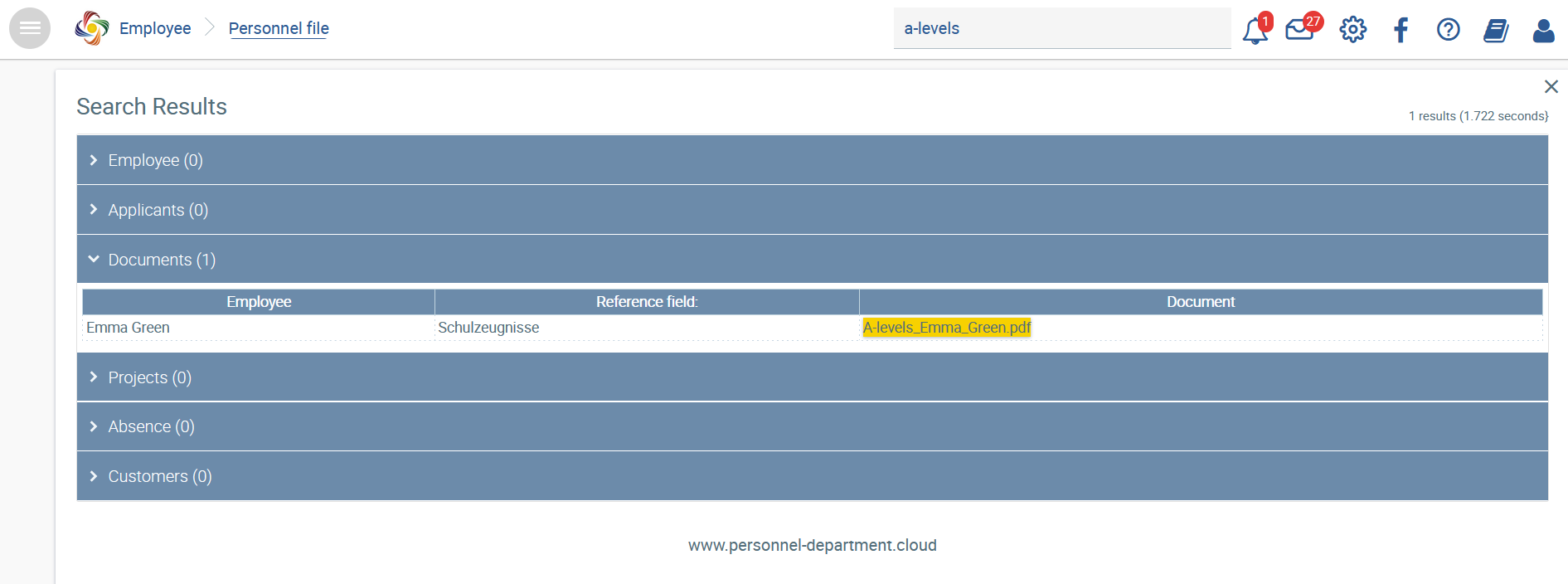The width and height of the screenshot is (1568, 584).
Task: Click the search field containing a-levels
Action: tap(1061, 28)
